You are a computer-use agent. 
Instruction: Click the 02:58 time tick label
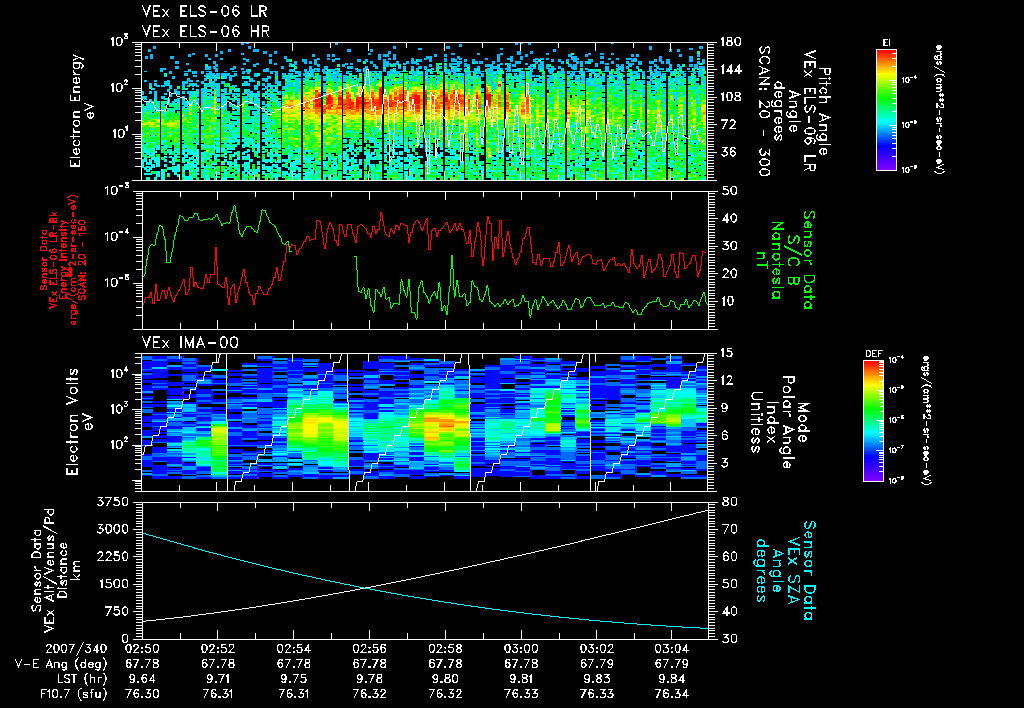point(445,649)
